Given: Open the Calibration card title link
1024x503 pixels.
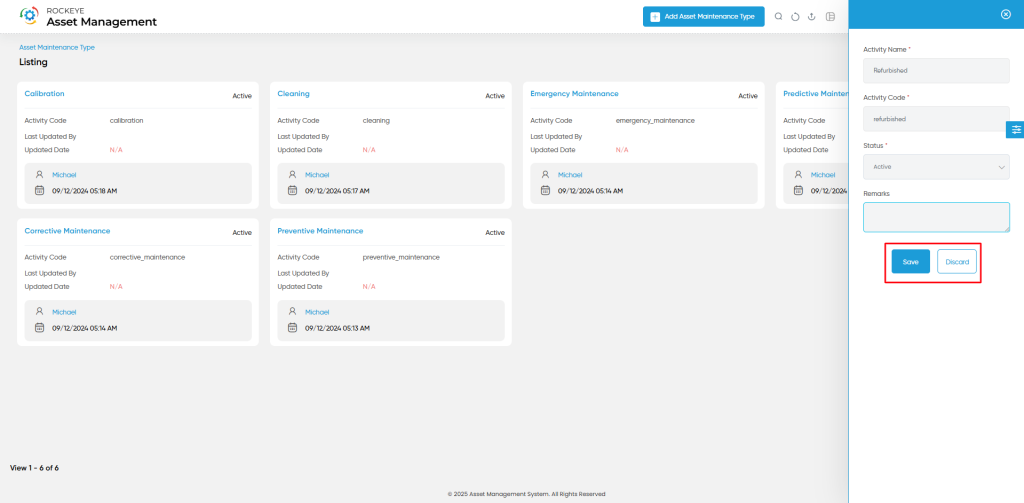Looking at the screenshot, I should (44, 93).
